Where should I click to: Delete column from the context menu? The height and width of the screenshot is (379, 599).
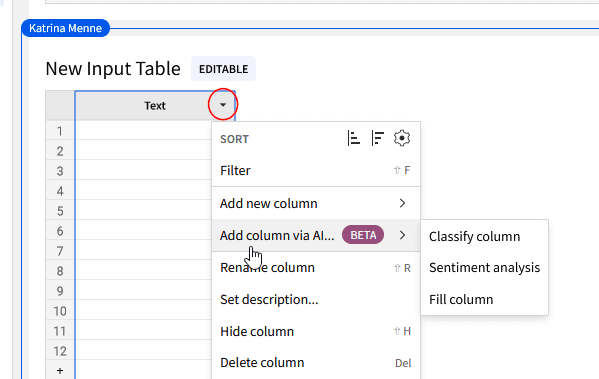click(316, 363)
